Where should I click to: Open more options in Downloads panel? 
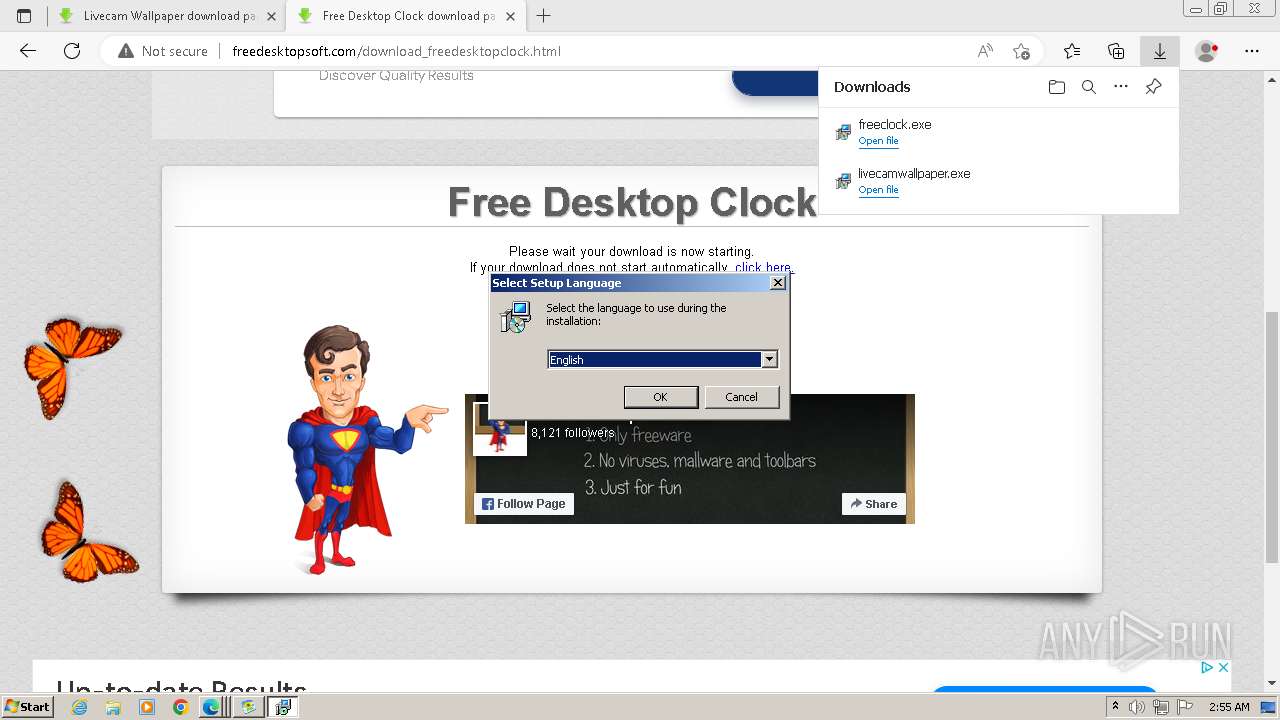click(x=1121, y=87)
